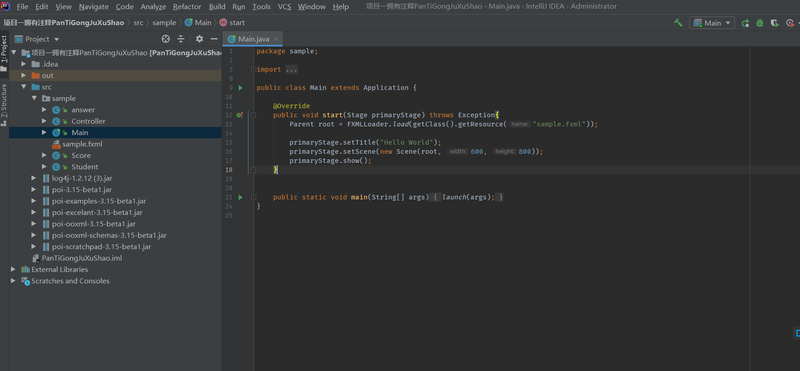Select the Score class in tree
The height and width of the screenshot is (371, 800).
[81, 155]
